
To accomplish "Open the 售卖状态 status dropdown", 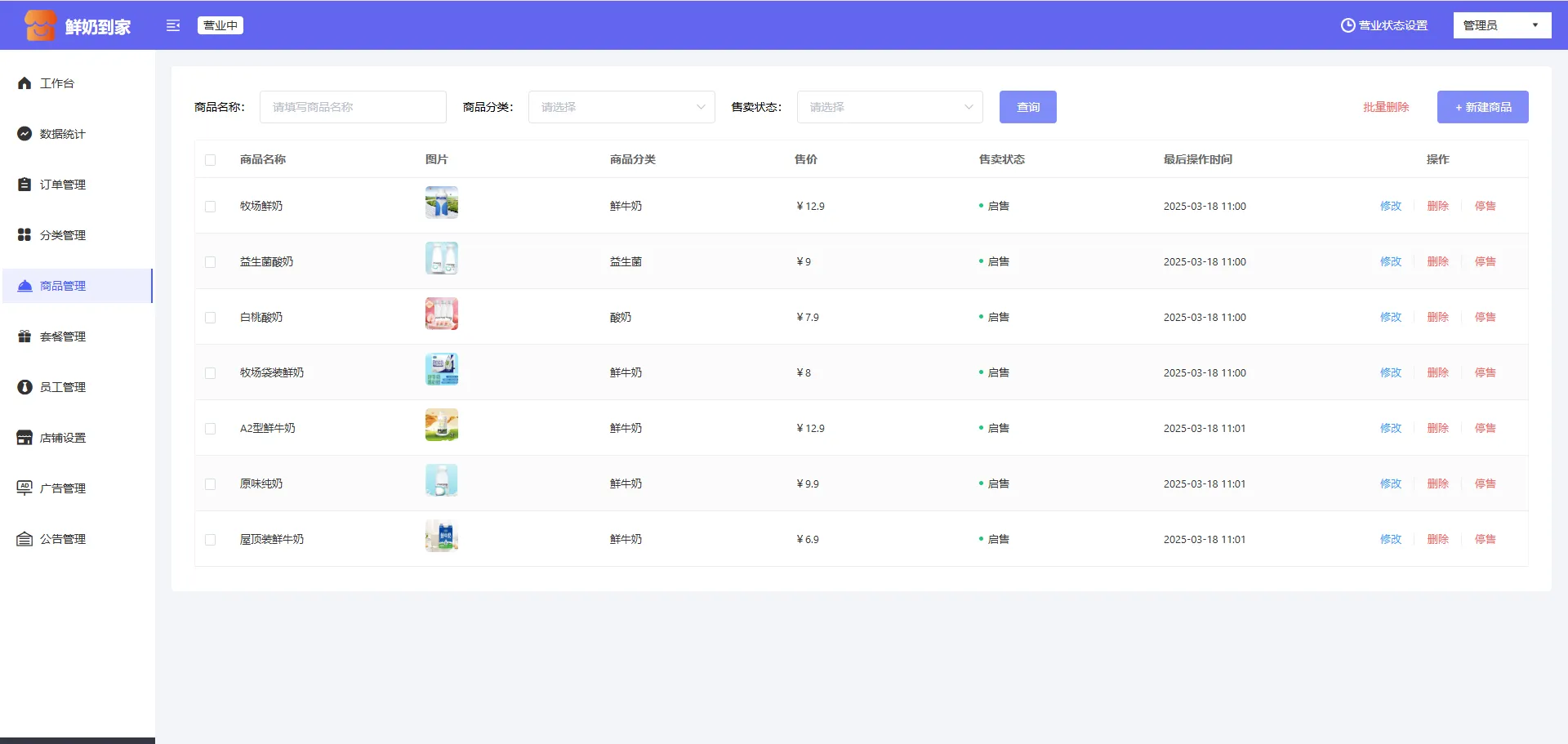I will pyautogui.click(x=889, y=107).
